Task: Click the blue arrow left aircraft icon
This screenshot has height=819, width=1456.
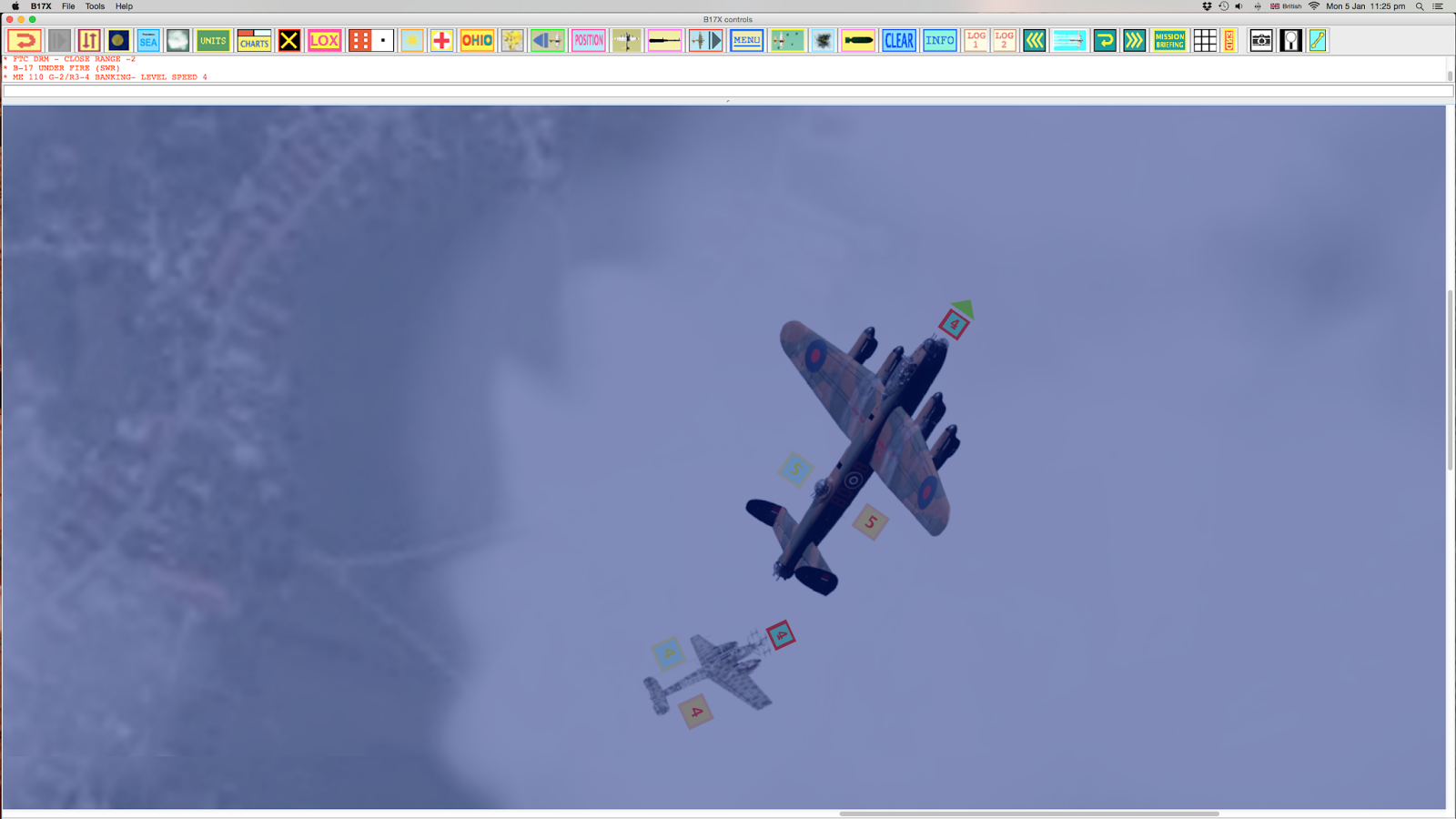Action: point(548,40)
